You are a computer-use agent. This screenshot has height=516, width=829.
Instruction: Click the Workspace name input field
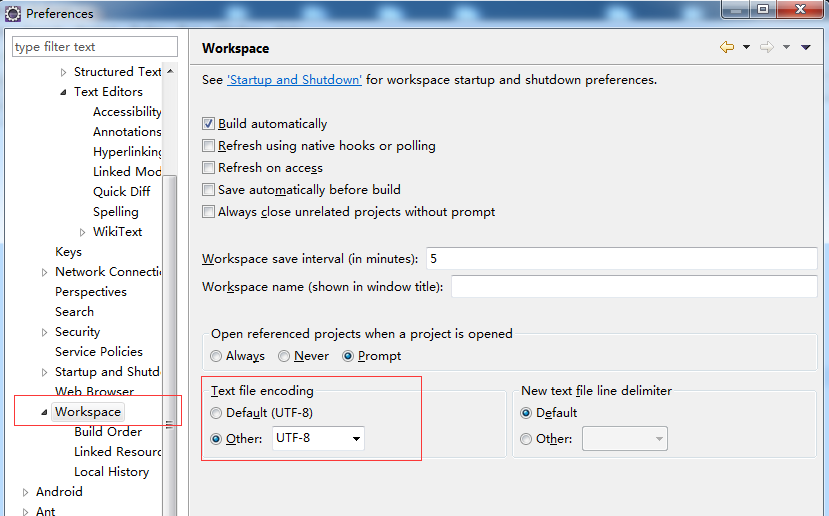click(x=634, y=287)
